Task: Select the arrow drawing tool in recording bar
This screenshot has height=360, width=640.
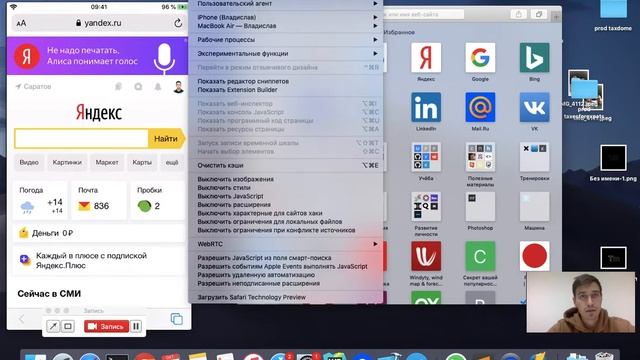Action: click(53, 326)
